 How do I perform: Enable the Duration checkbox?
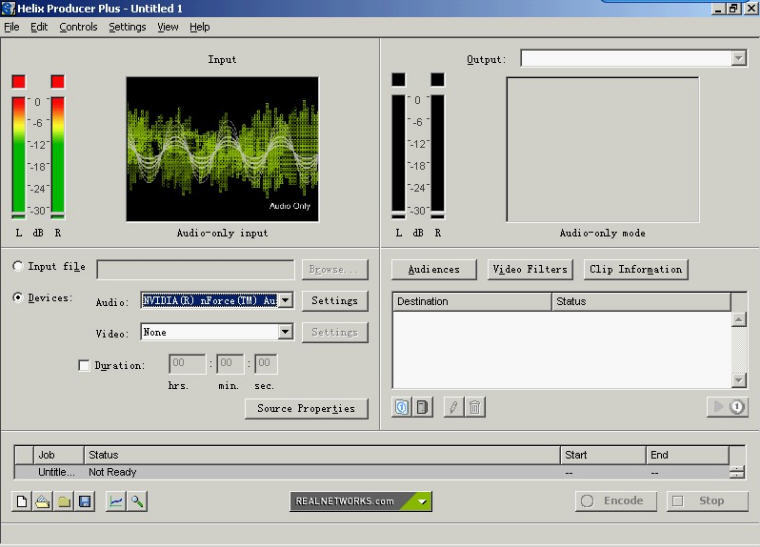click(x=84, y=365)
